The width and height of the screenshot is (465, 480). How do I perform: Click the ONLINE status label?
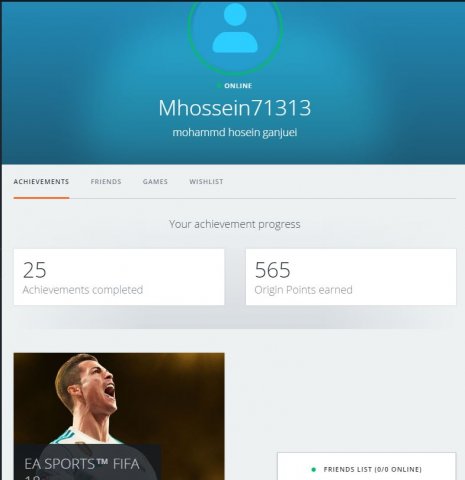point(238,86)
